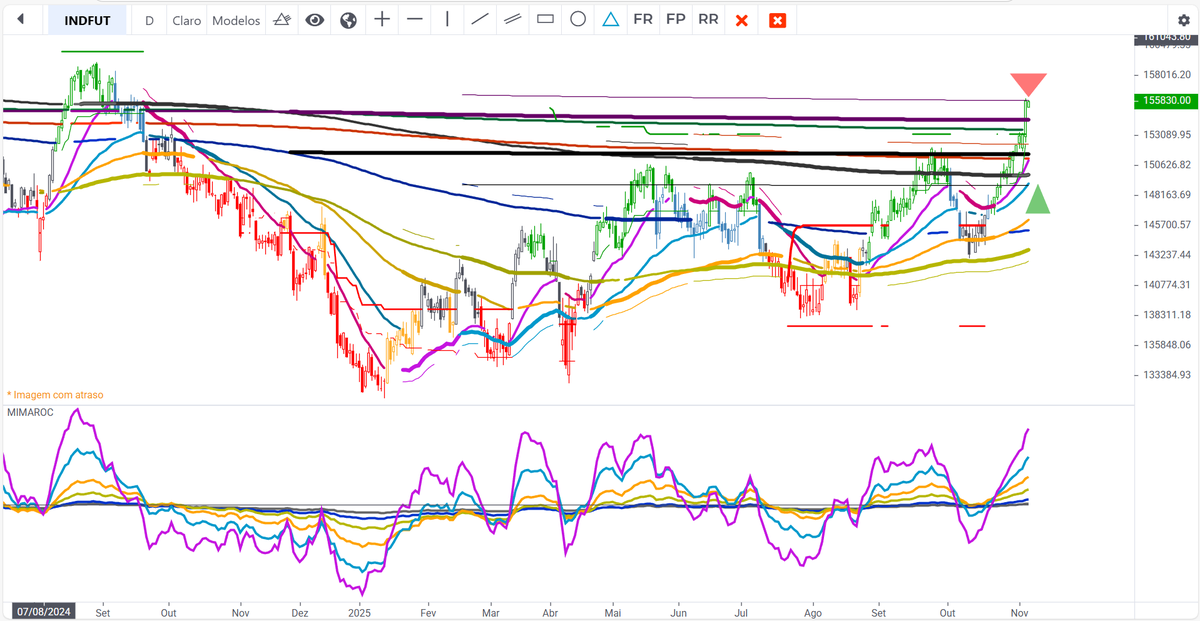This screenshot has width=1200, height=621.
Task: Click the 133384.93 price axis value
Action: coord(1166,375)
